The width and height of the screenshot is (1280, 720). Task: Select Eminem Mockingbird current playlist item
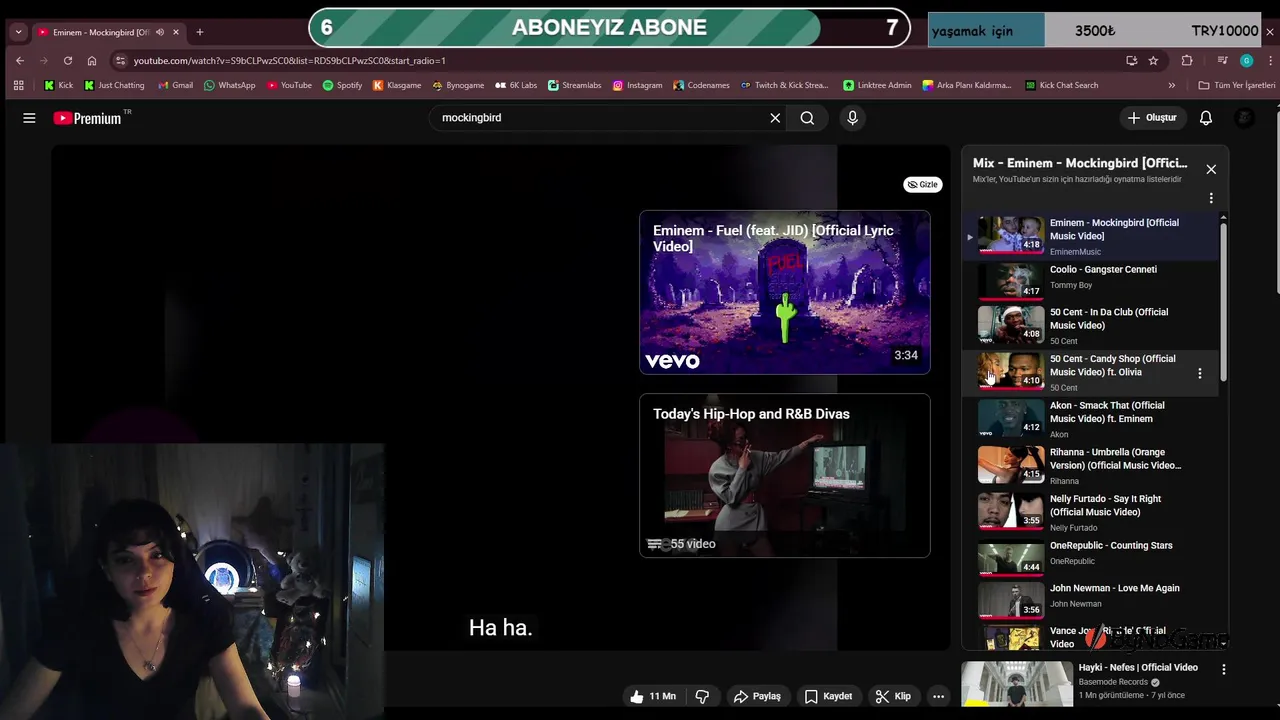[1092, 236]
